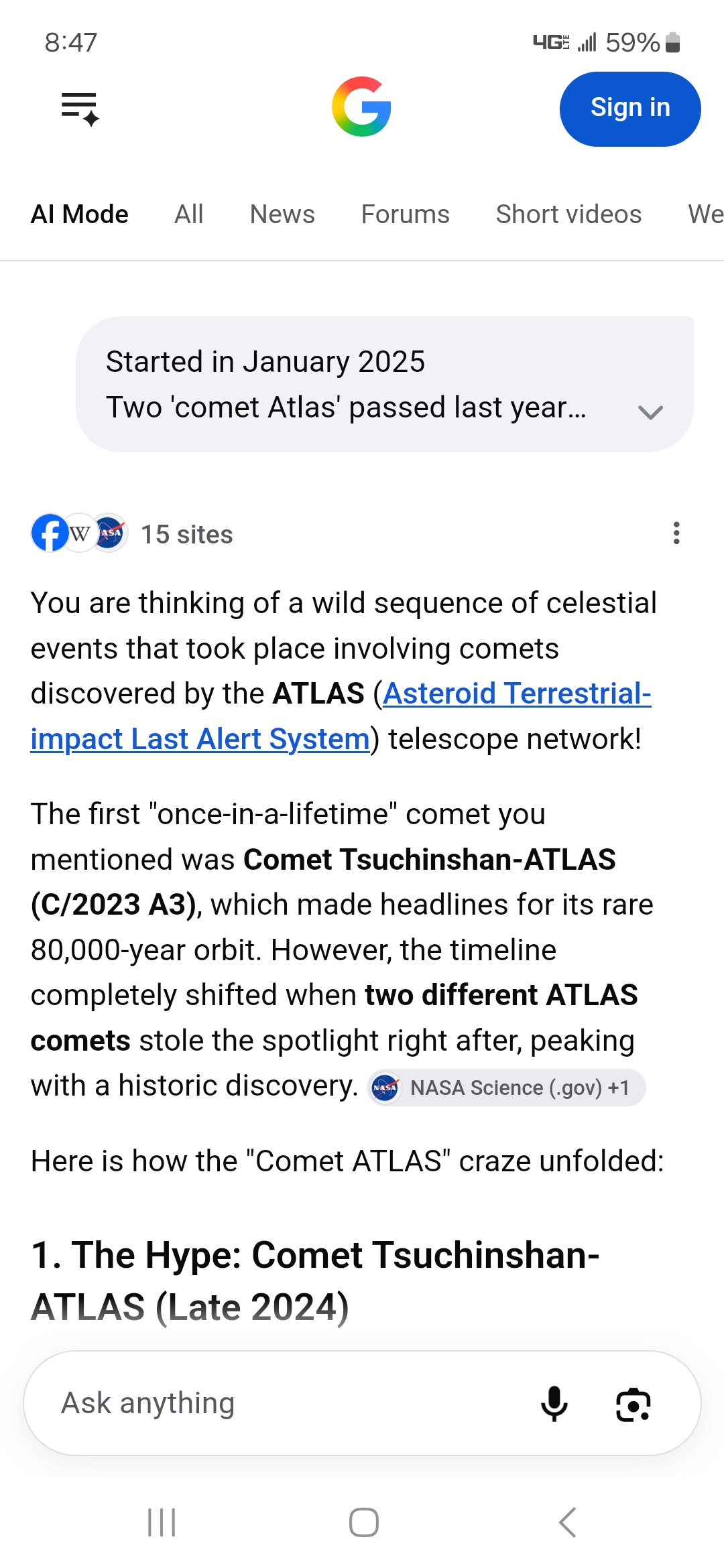Expand the 'Started in January 2025' query box
724x1568 pixels.
[x=385, y=385]
